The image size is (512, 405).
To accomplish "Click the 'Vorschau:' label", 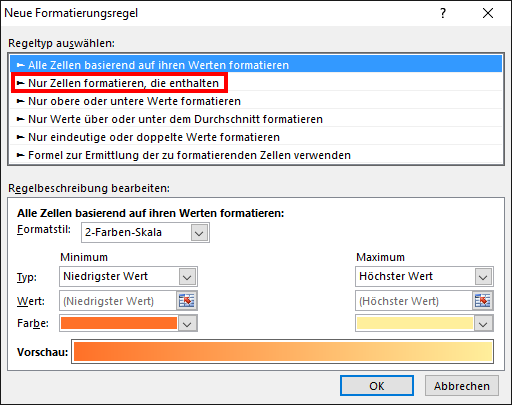I will (42, 352).
